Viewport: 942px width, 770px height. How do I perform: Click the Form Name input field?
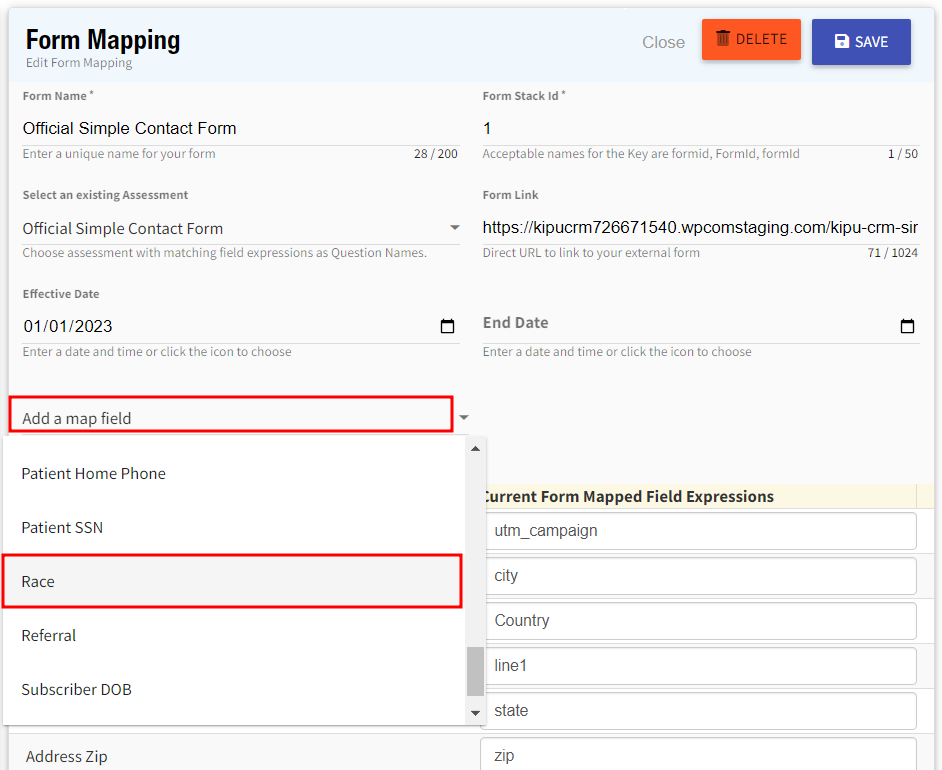[x=240, y=128]
